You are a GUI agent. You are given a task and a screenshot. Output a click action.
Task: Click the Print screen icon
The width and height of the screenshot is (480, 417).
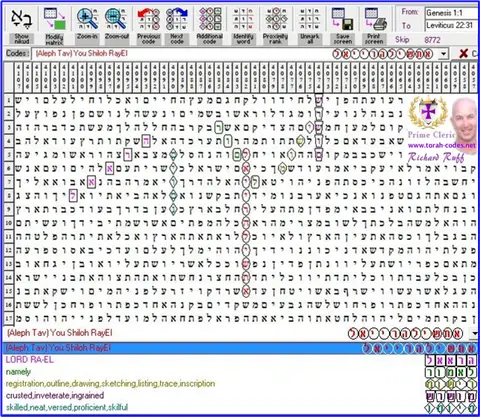point(375,19)
